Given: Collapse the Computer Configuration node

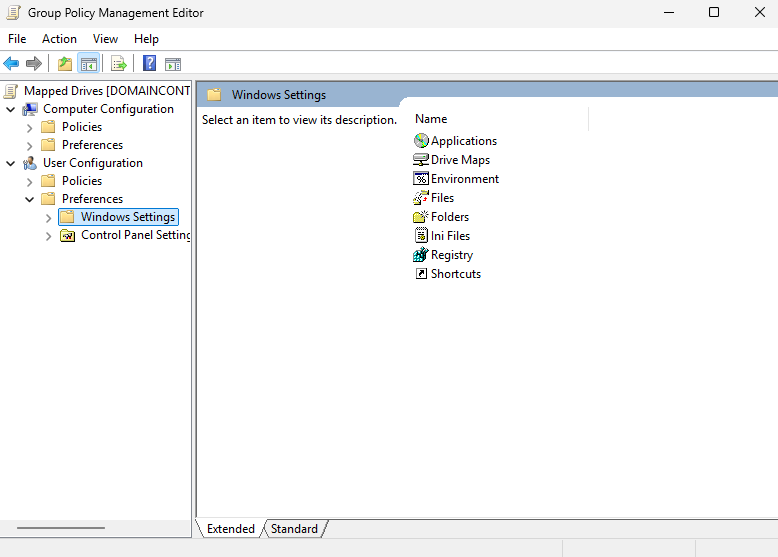Looking at the screenshot, I should coord(11,109).
